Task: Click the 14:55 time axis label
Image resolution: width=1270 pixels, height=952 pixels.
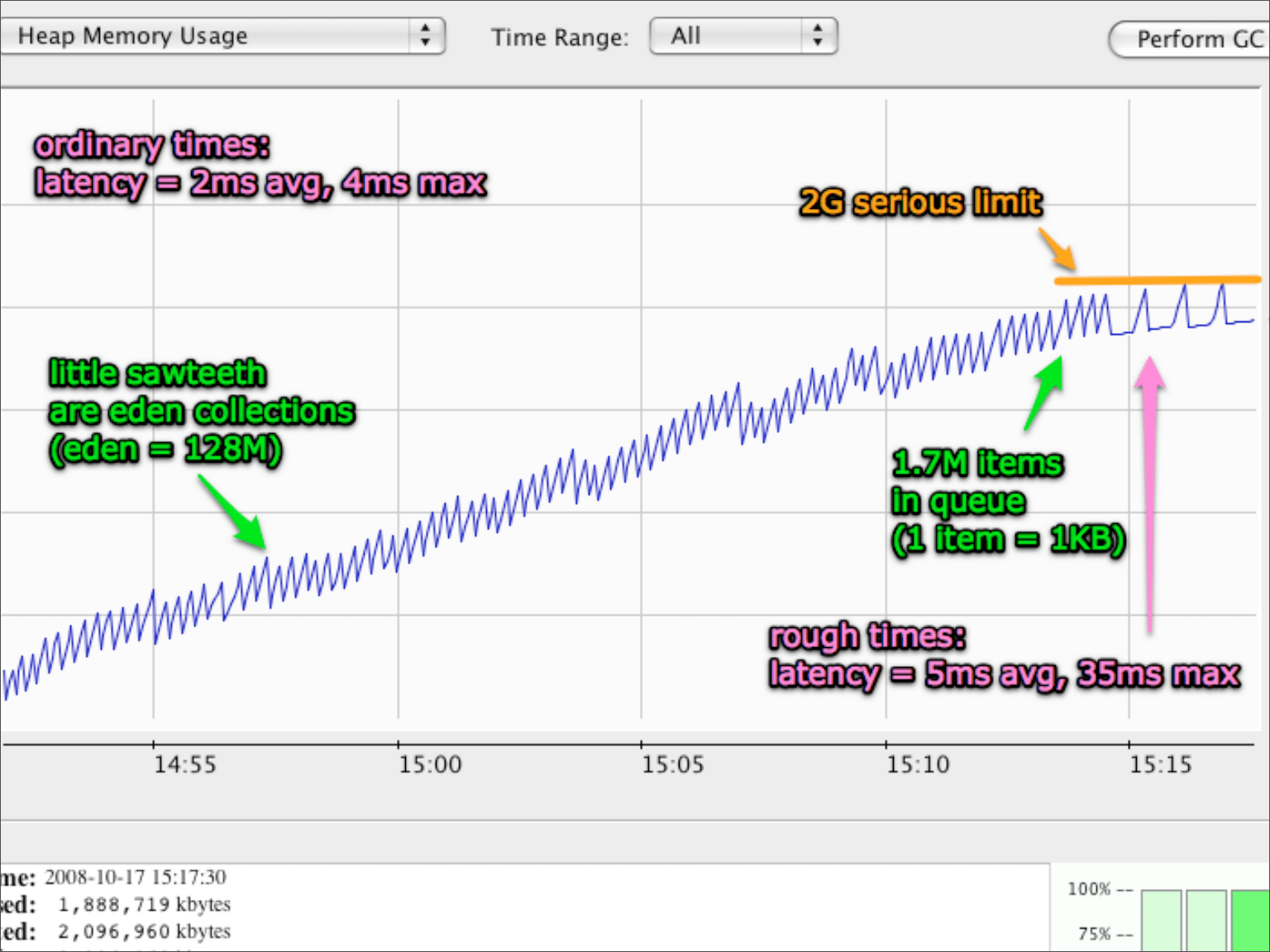Action: coord(184,764)
